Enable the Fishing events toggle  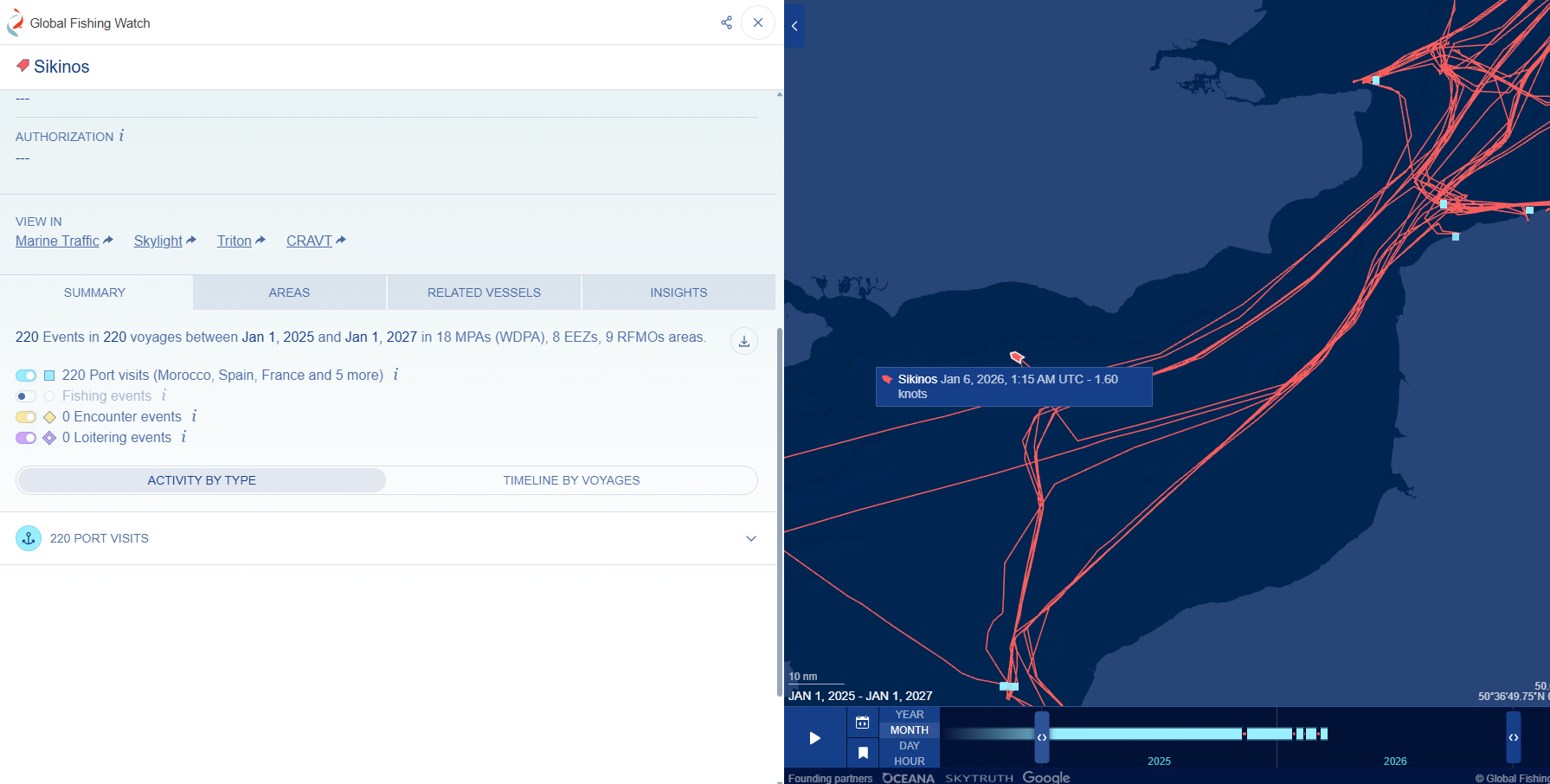(26, 396)
